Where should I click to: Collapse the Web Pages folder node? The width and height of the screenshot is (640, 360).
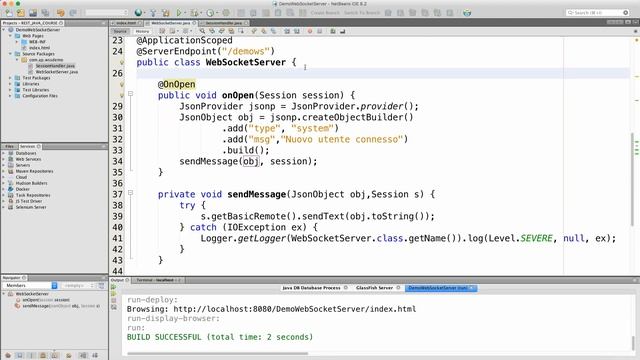click(x=11, y=36)
